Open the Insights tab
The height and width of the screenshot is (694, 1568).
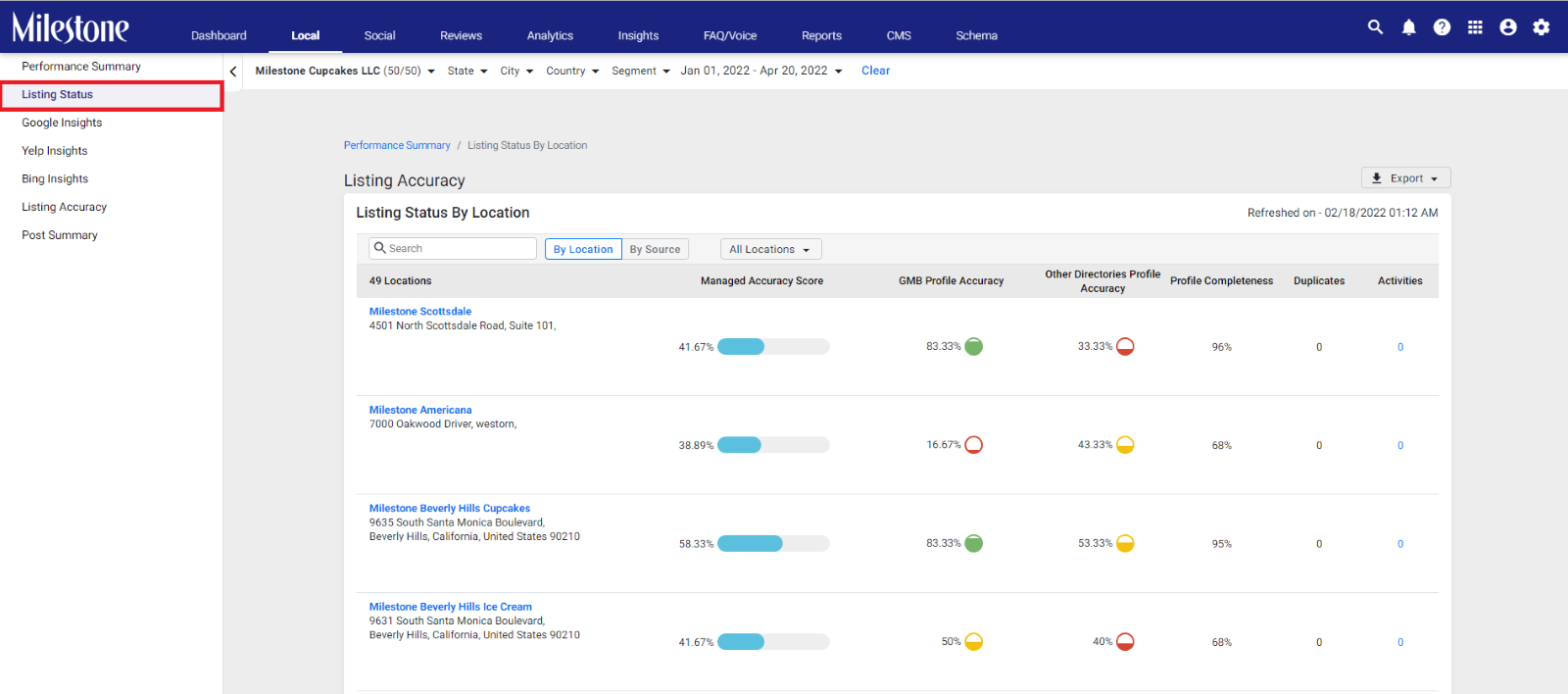click(x=638, y=35)
